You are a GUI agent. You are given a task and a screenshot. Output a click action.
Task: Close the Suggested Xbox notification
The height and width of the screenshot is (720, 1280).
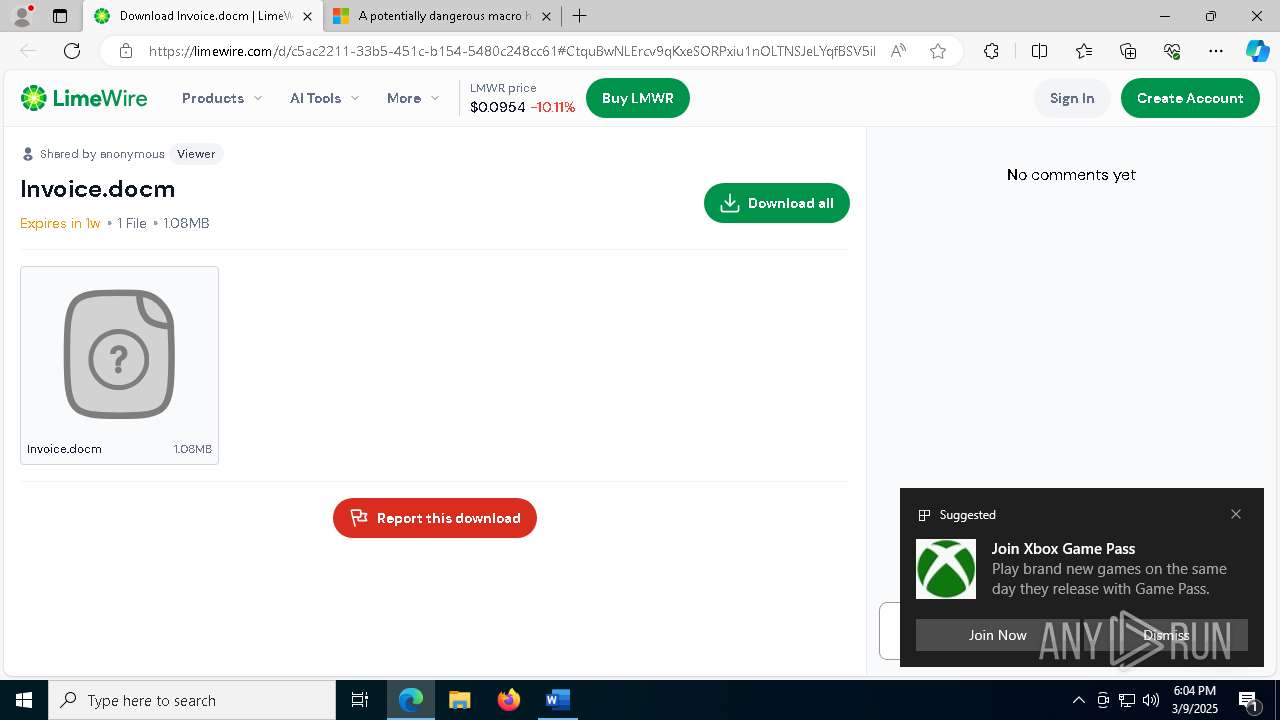coord(1236,514)
